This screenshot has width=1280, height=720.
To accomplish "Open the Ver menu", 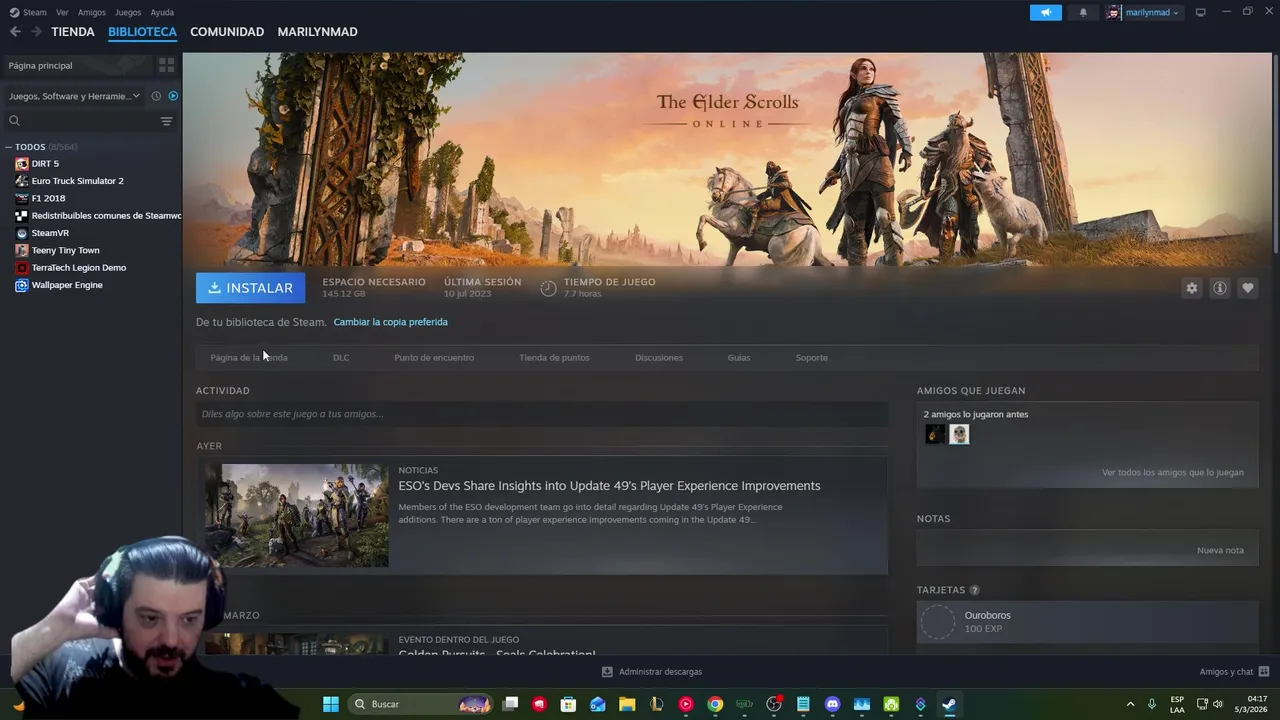I will (x=62, y=12).
